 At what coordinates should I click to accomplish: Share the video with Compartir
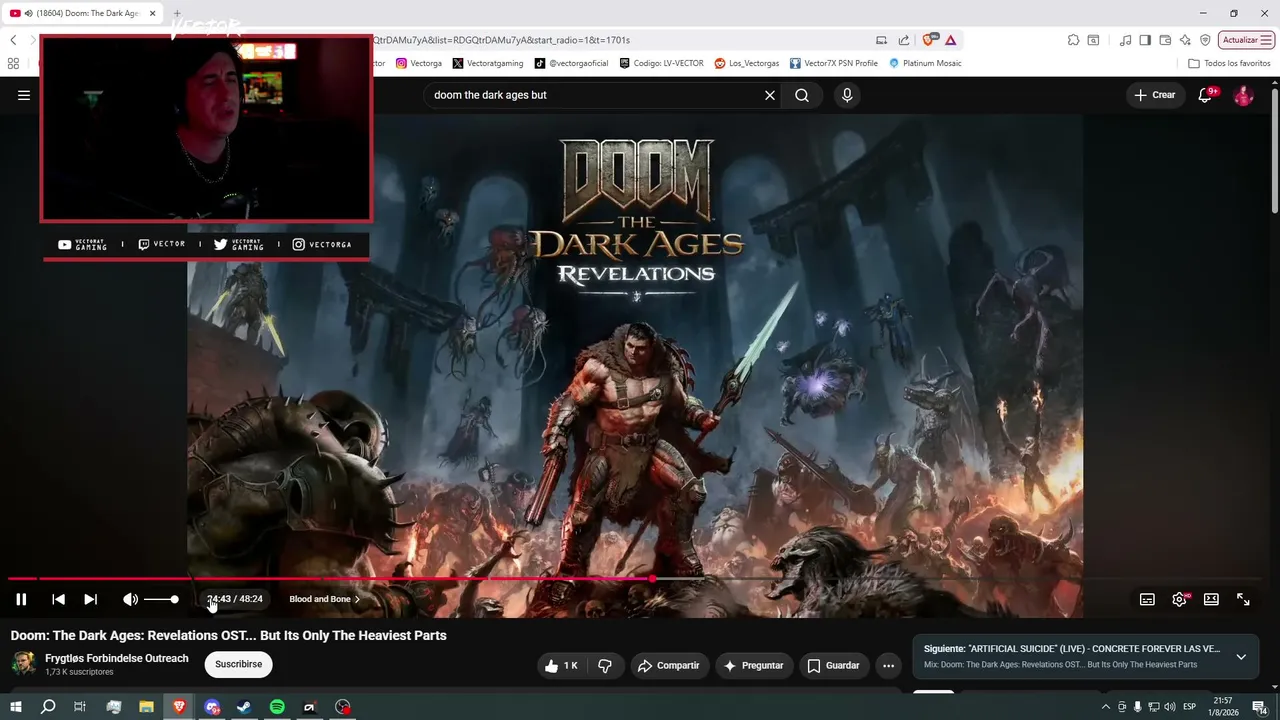click(669, 665)
